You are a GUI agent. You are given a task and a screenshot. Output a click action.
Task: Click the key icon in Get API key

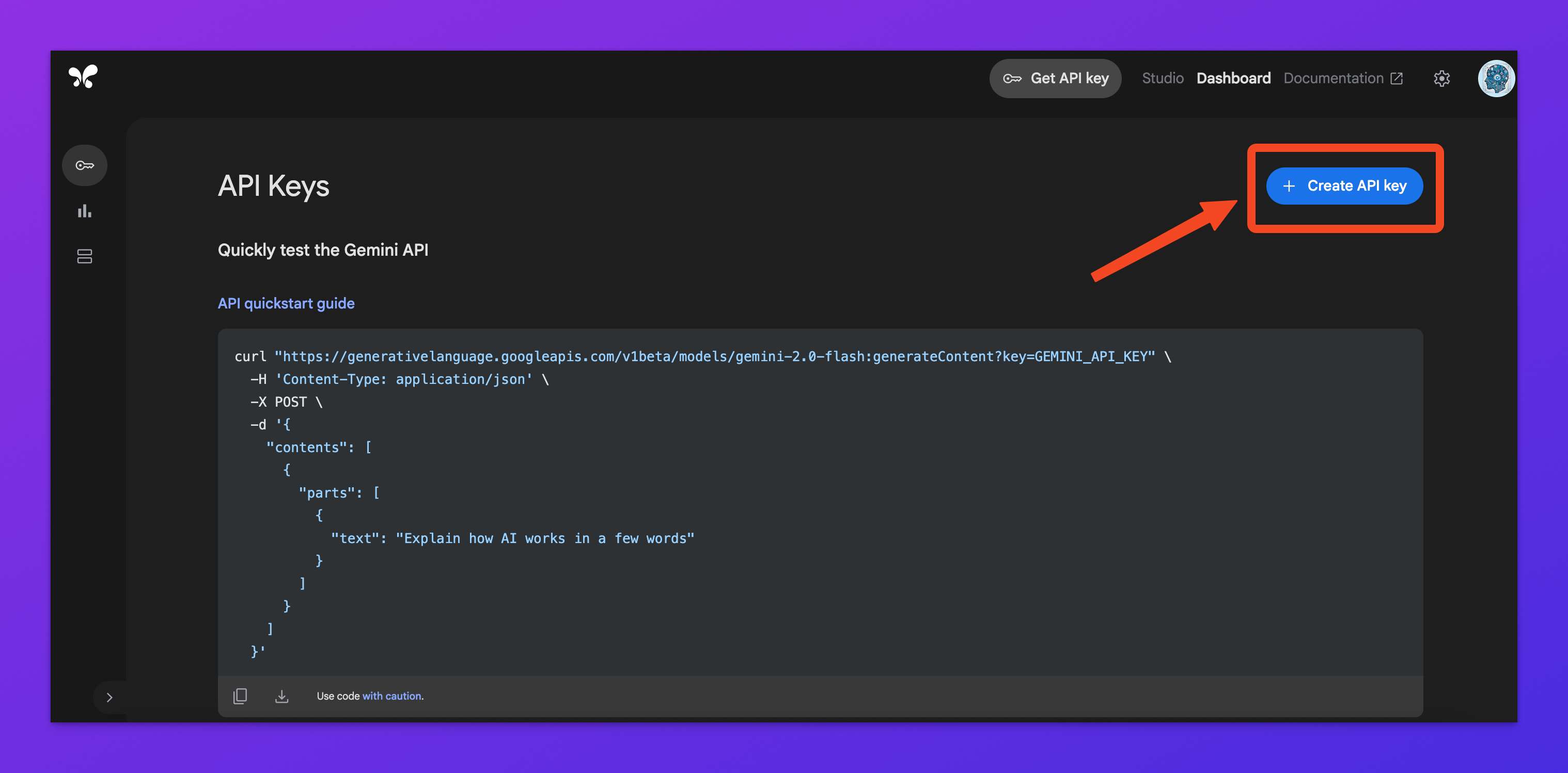[1012, 79]
